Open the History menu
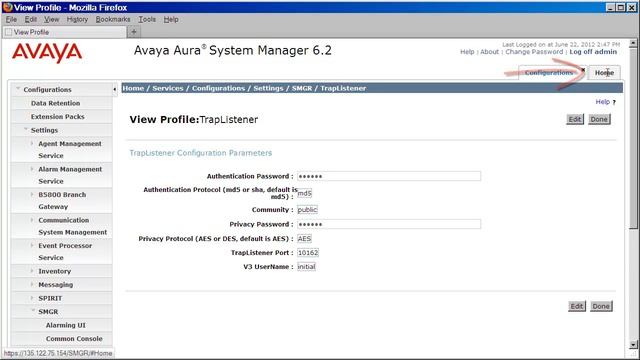640x360 pixels. pyautogui.click(x=77, y=19)
